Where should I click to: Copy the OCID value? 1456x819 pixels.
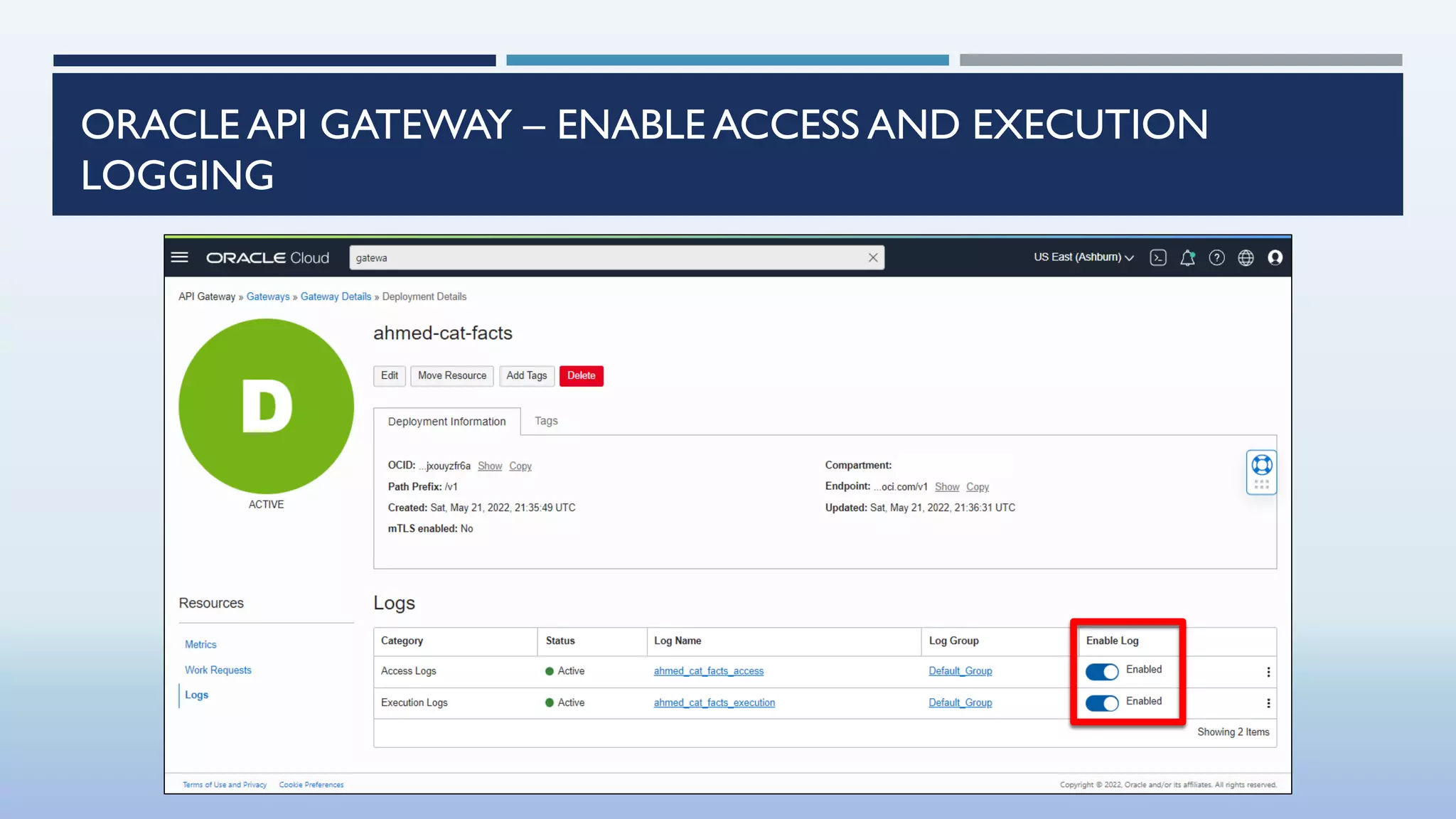(x=520, y=466)
